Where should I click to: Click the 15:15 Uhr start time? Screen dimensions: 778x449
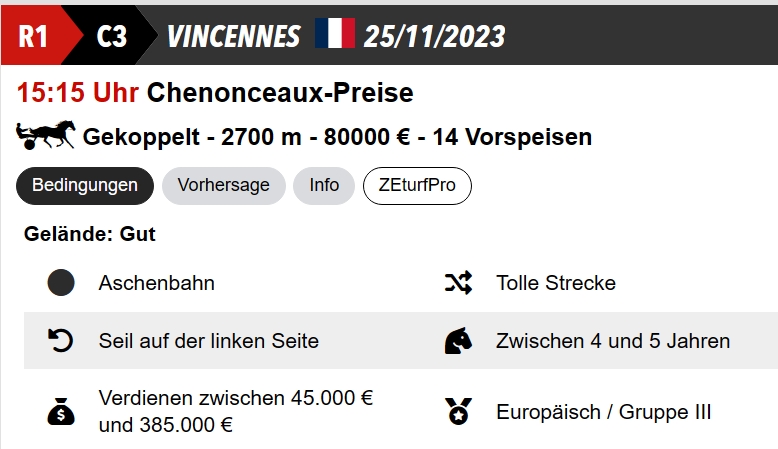tap(78, 93)
